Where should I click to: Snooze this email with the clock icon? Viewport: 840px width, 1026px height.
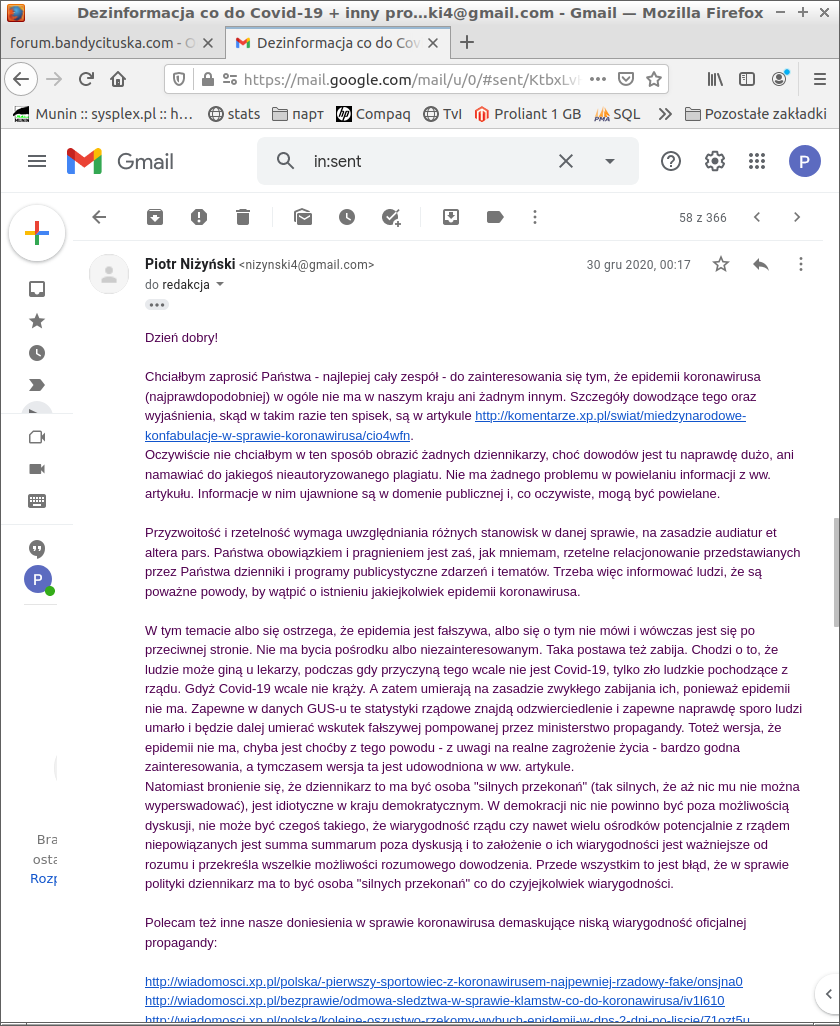point(347,217)
